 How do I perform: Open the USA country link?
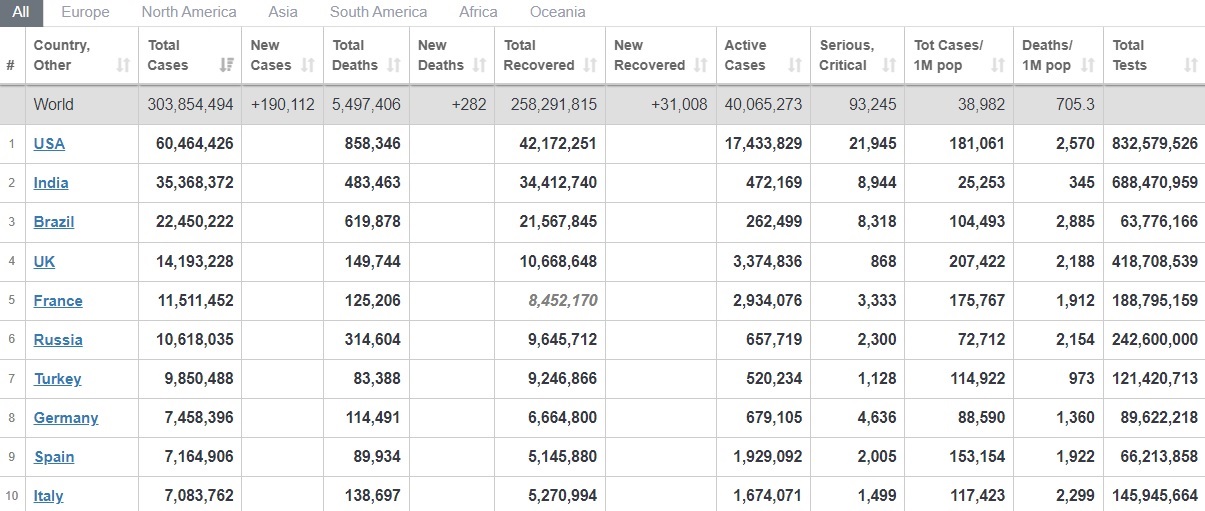(x=49, y=143)
